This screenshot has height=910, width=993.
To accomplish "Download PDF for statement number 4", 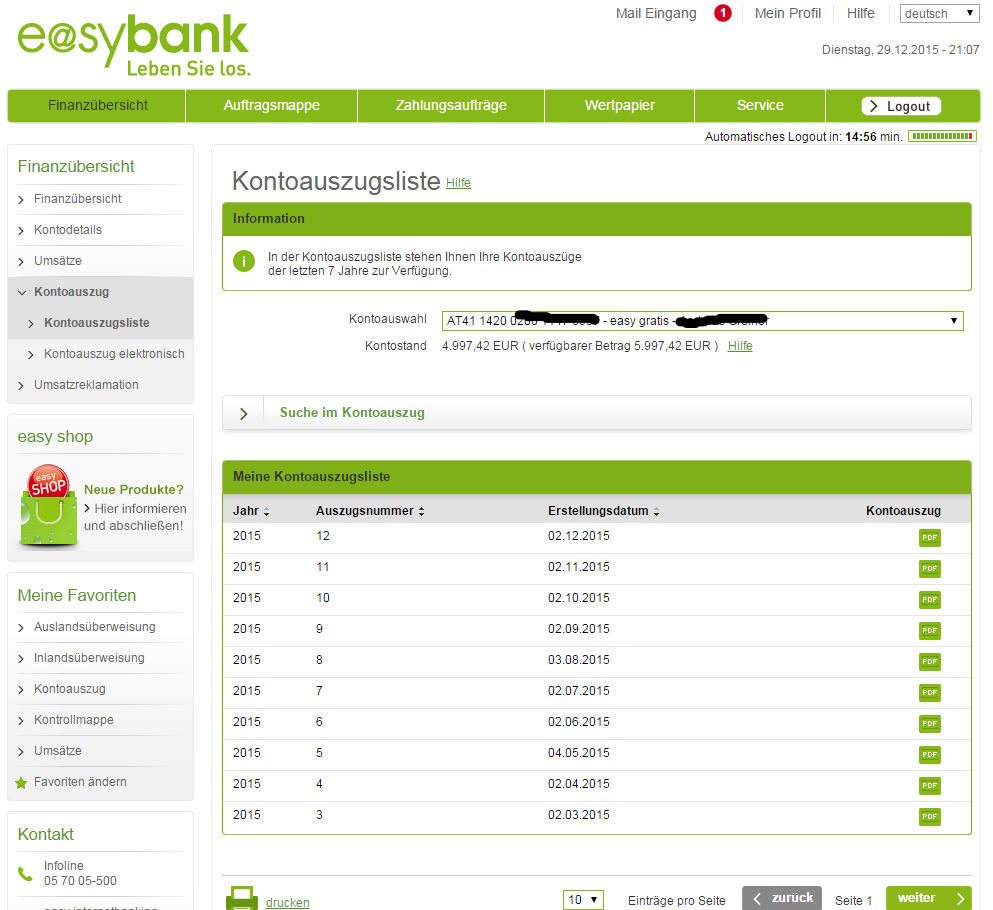I will [x=929, y=786].
